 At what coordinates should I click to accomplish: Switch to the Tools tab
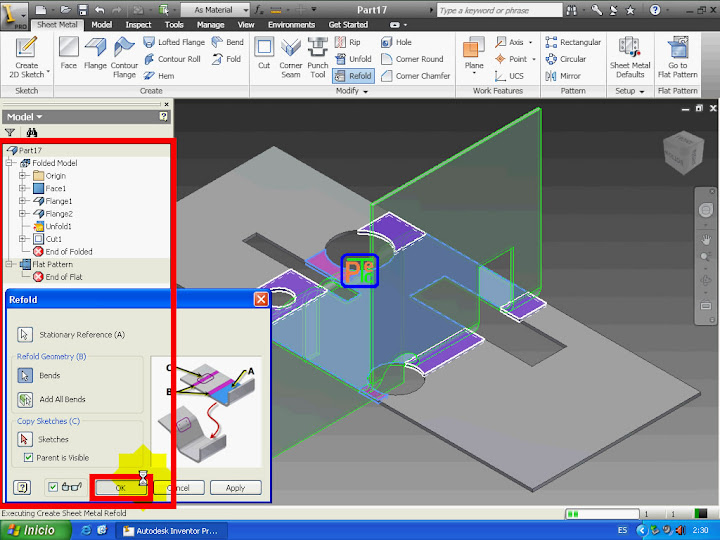(174, 25)
